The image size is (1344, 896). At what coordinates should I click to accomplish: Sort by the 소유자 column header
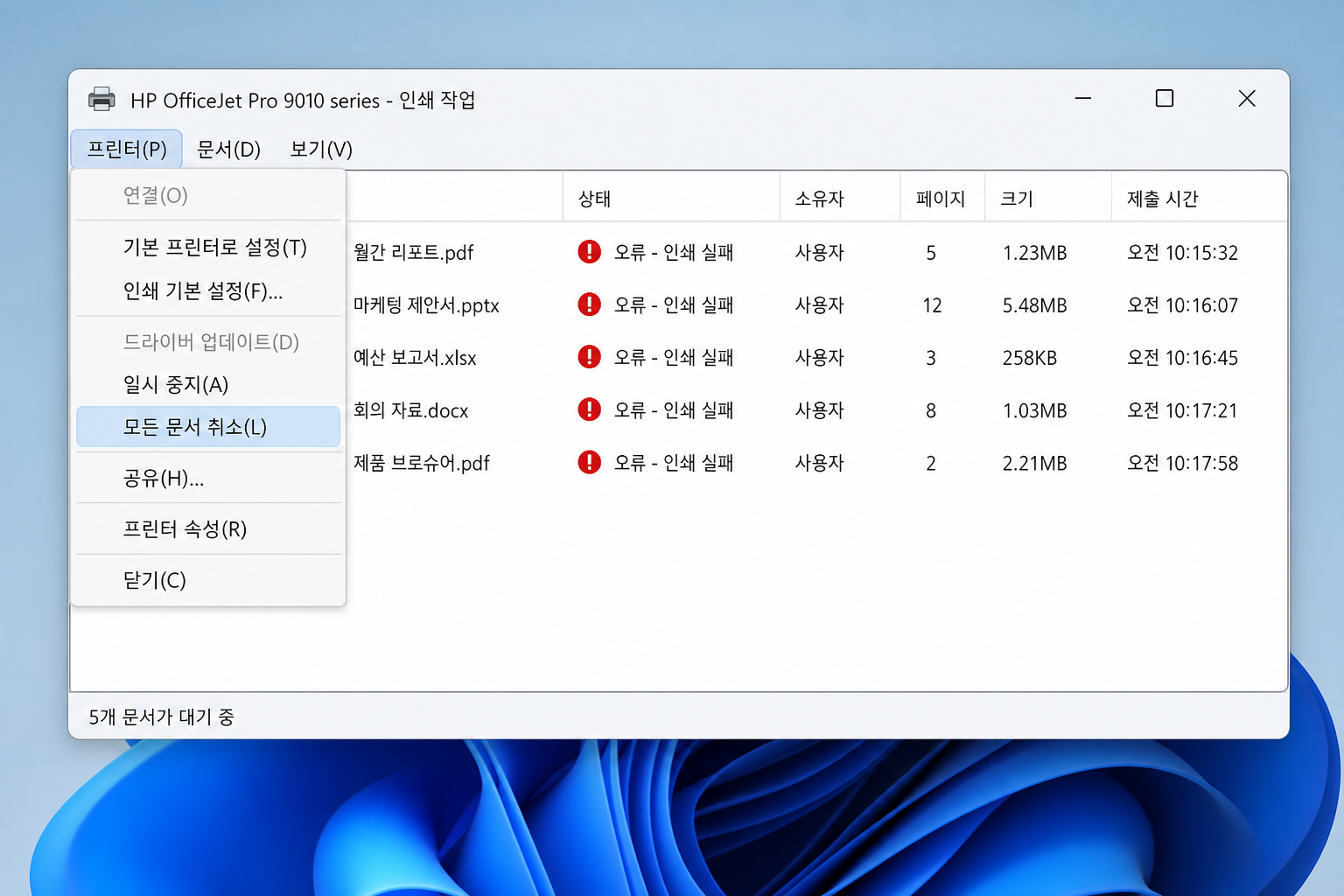(x=840, y=199)
